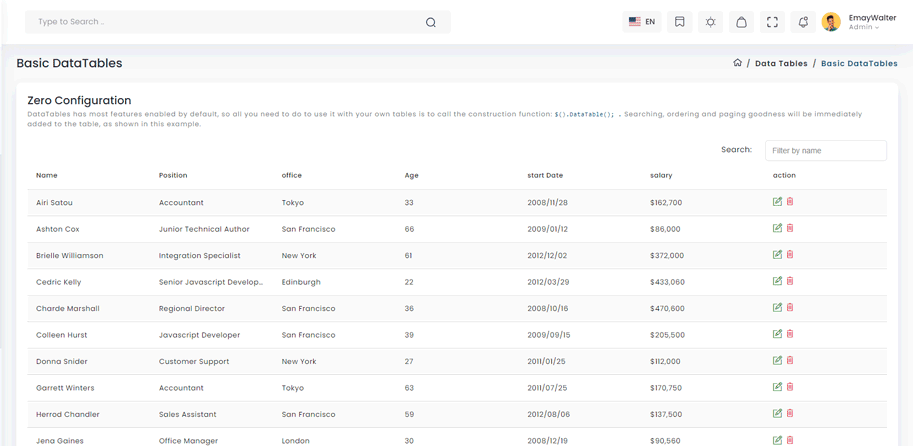Edit the Cedric Kelly row
Image resolution: width=913 pixels, height=446 pixels.
[x=777, y=281]
